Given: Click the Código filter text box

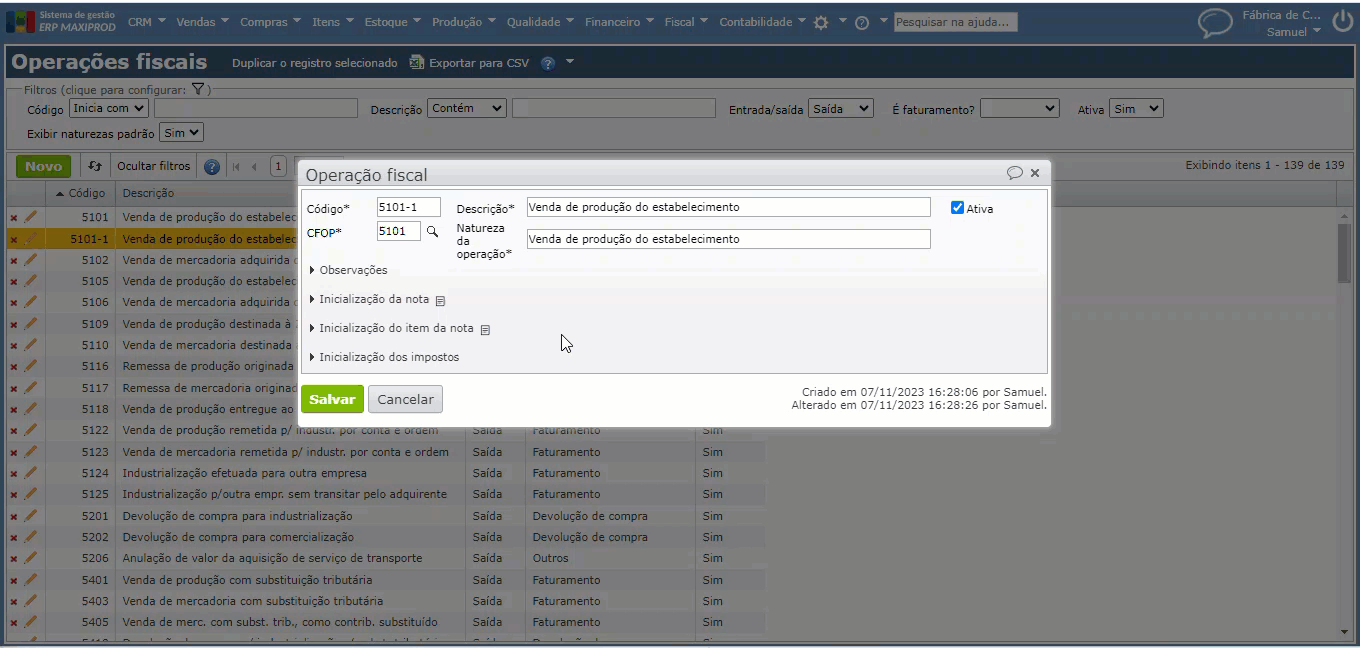Looking at the screenshot, I should point(256,108).
